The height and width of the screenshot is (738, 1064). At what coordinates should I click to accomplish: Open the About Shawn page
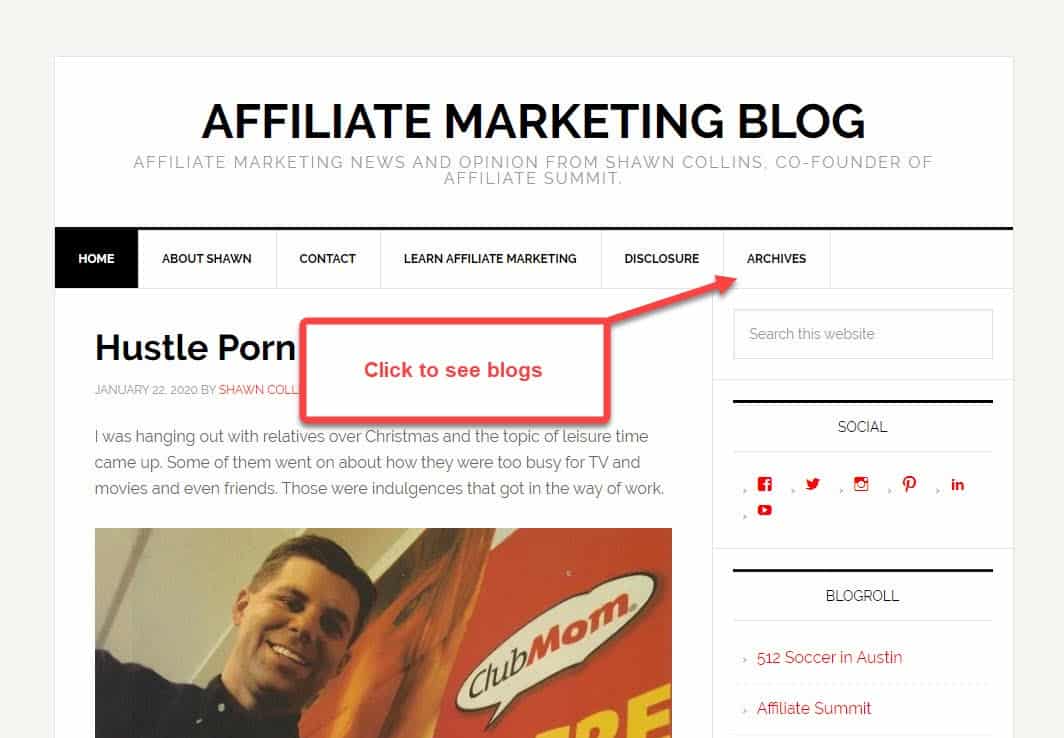207,258
